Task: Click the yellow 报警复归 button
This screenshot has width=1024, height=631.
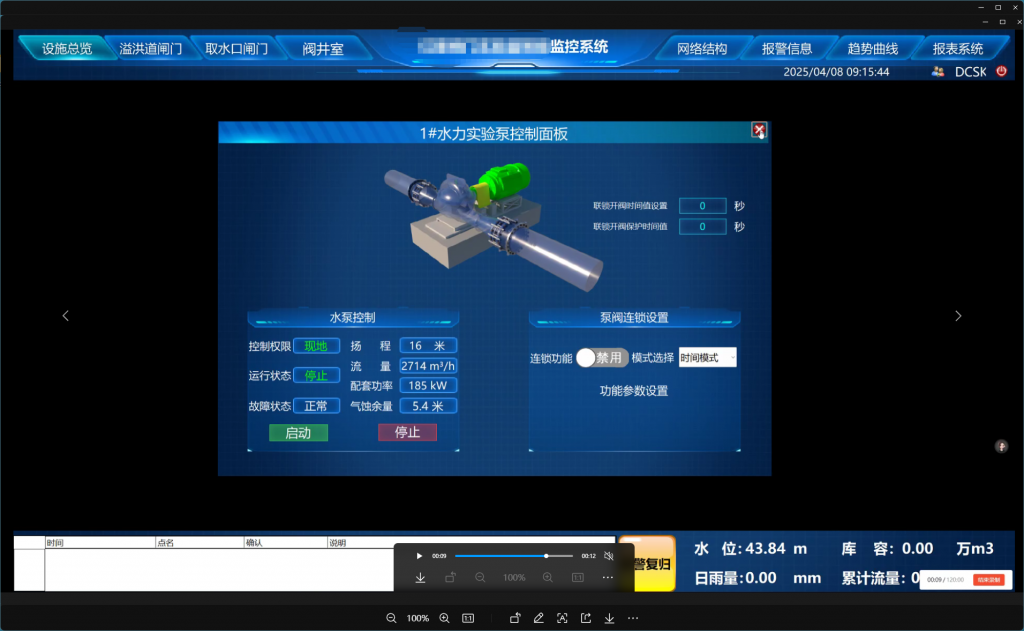Action: 647,563
